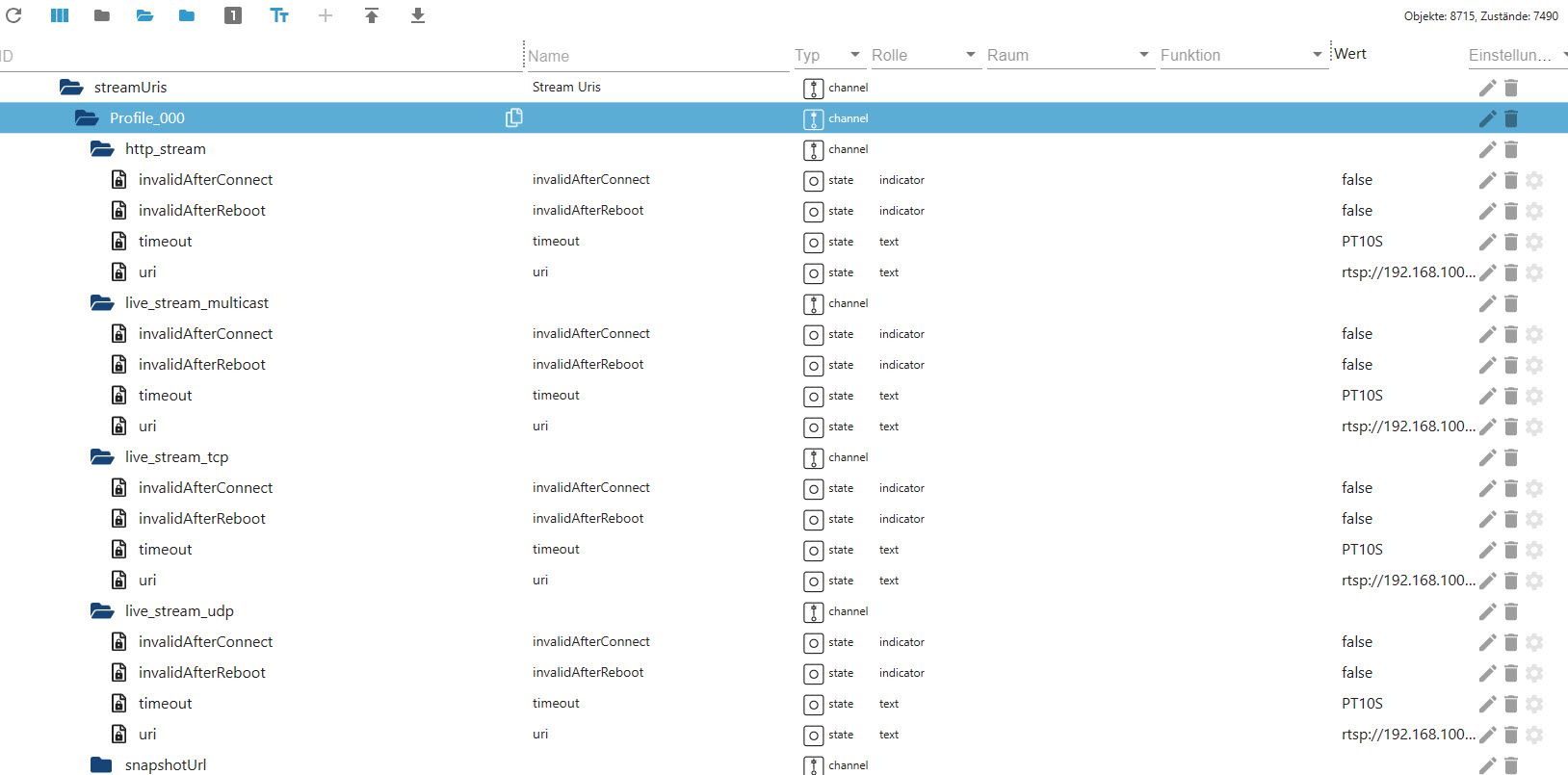The width and height of the screenshot is (1568, 775).
Task: Select the http_stream invalidAfterReboot row
Action: pos(784,210)
